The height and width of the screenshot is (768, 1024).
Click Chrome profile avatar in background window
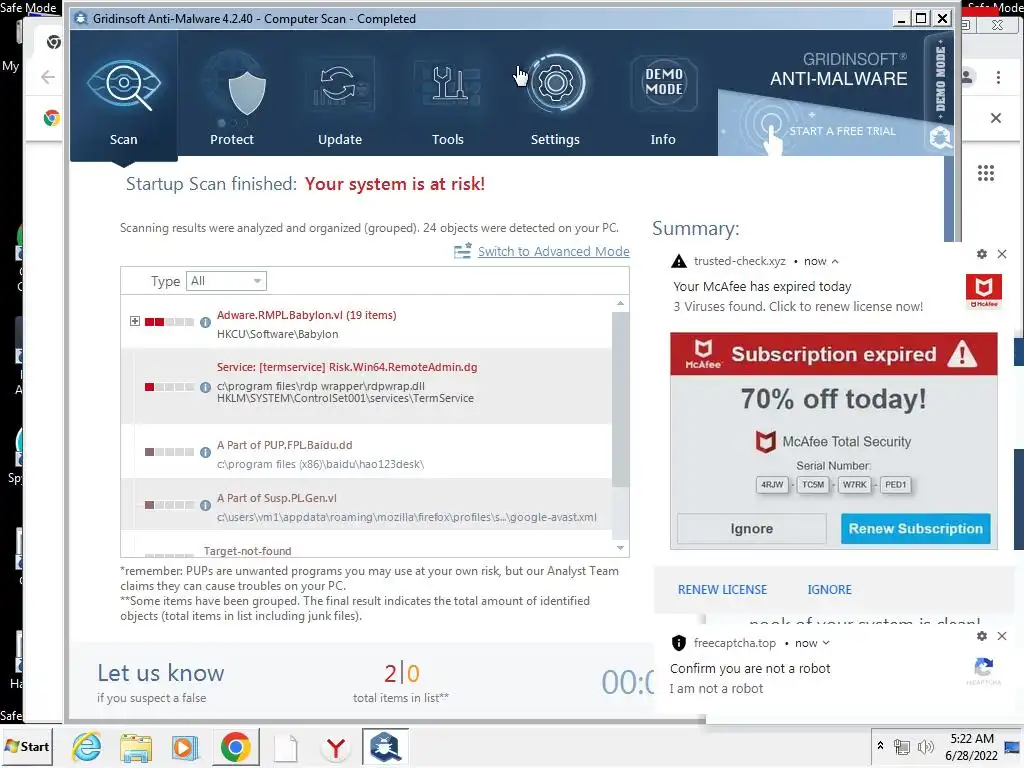[967, 77]
